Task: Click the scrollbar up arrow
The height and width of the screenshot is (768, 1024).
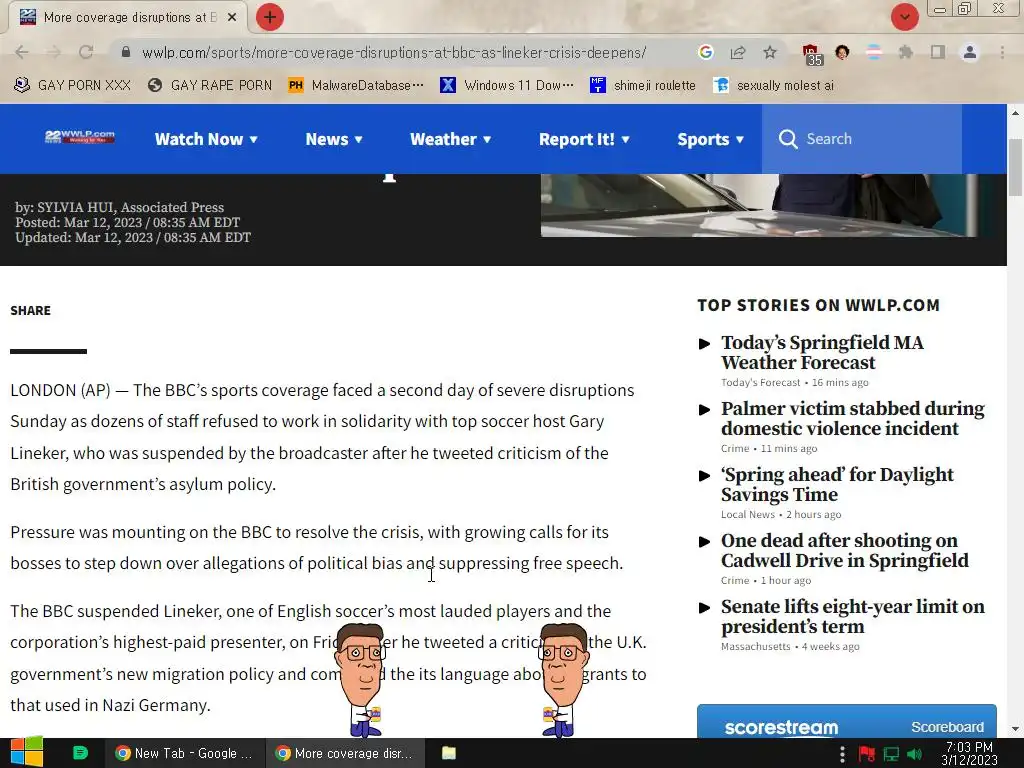Action: click(1015, 112)
